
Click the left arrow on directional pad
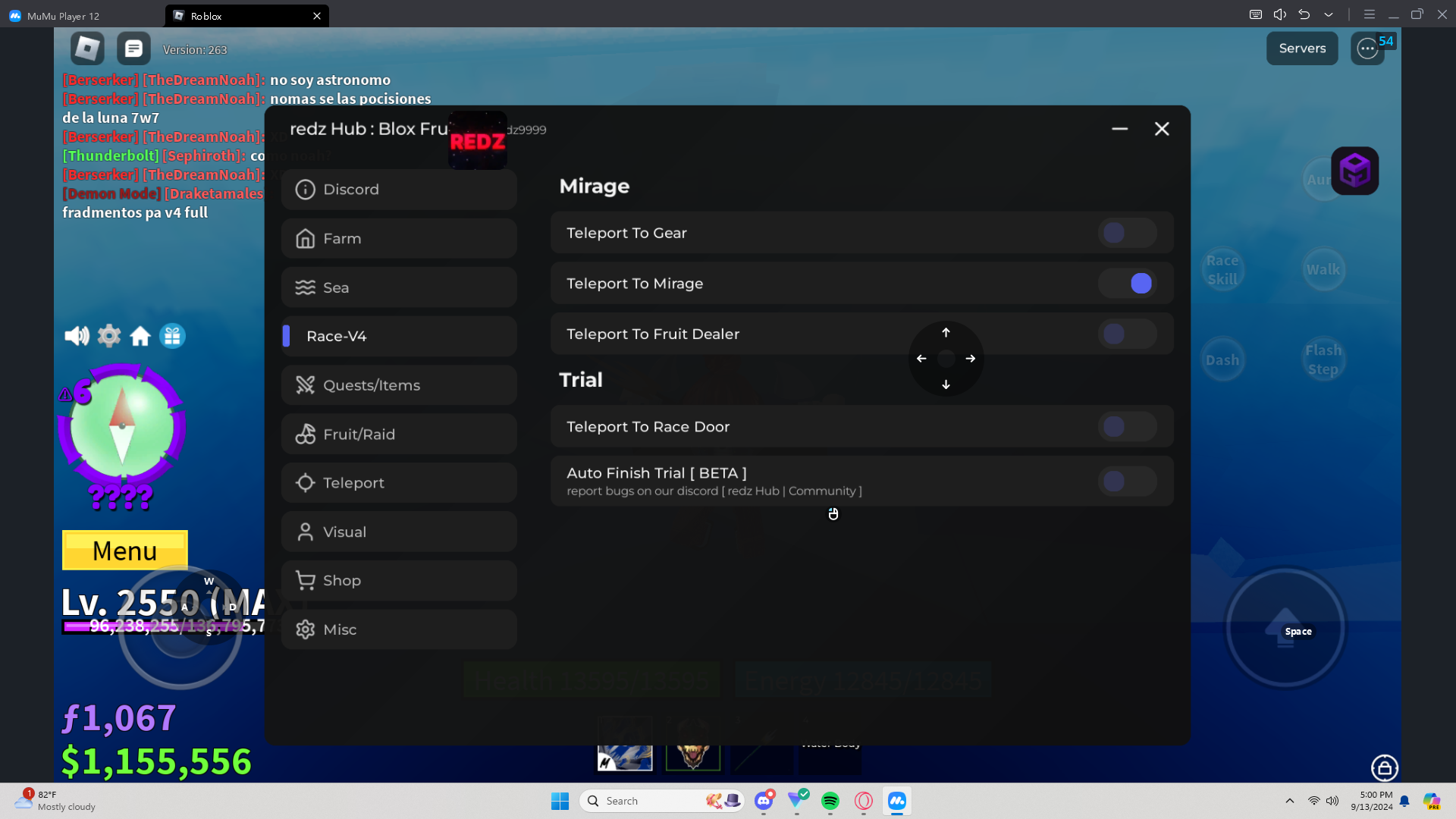pos(921,359)
